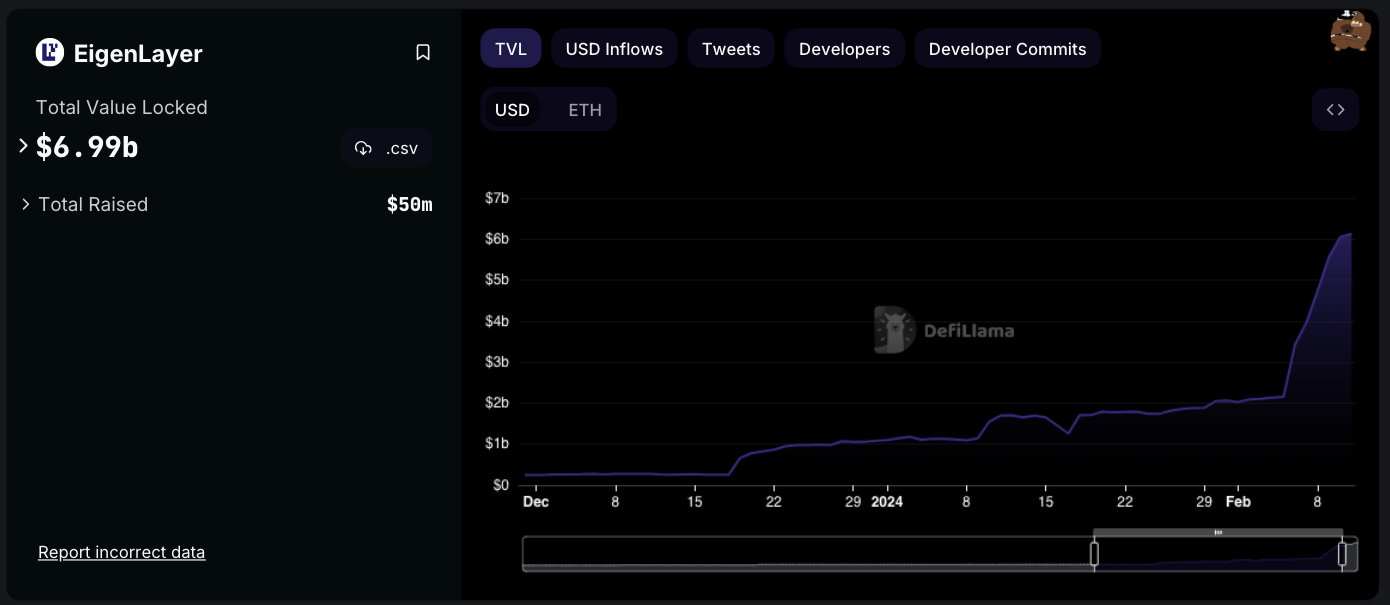Switch chart denomination to ETH

click(x=585, y=110)
